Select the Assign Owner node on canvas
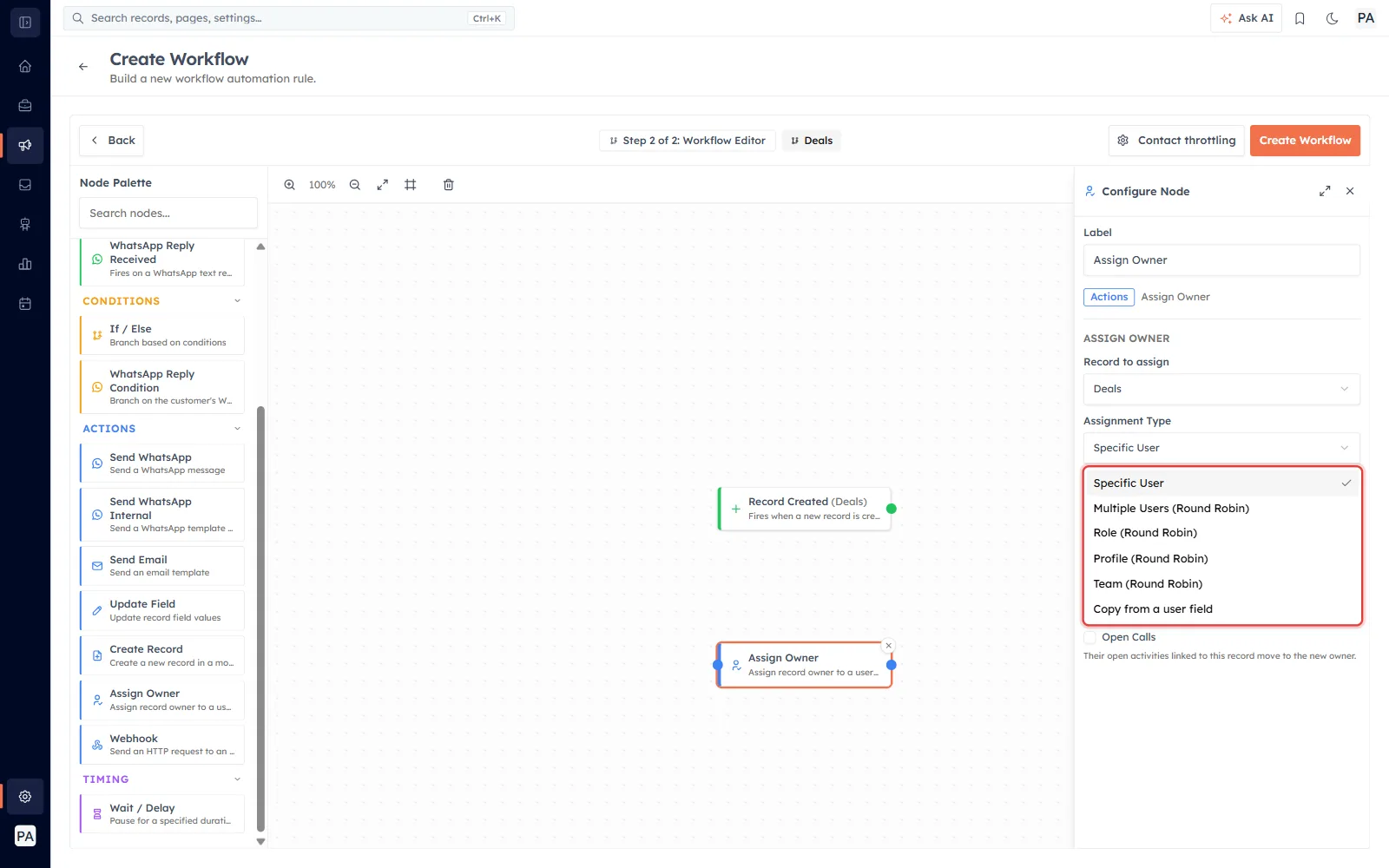Screen dimensions: 1389x868 point(805,665)
